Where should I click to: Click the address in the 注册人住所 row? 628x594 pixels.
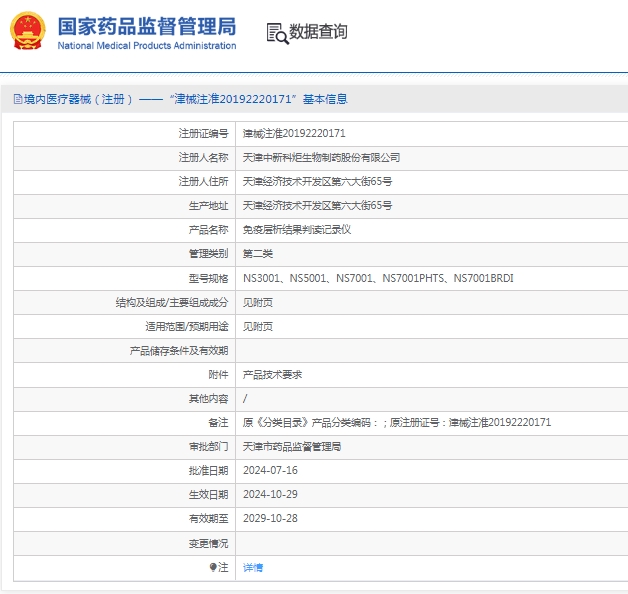tap(317, 181)
